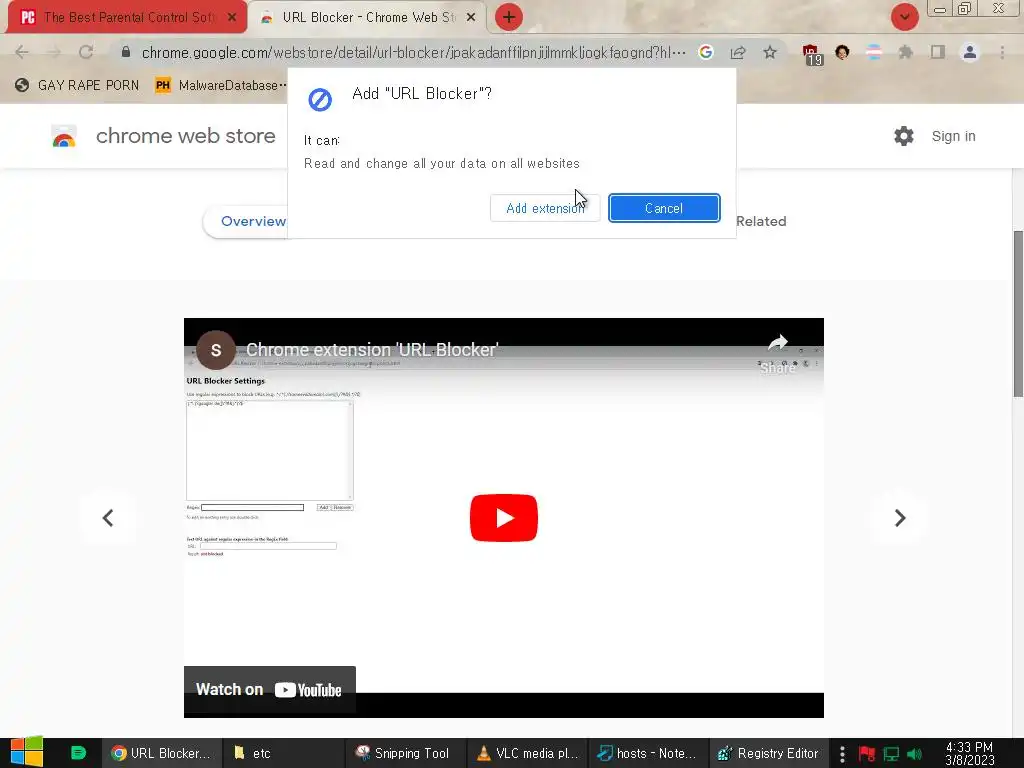
Task: Show next screenshot with right arrow
Action: coord(900,518)
